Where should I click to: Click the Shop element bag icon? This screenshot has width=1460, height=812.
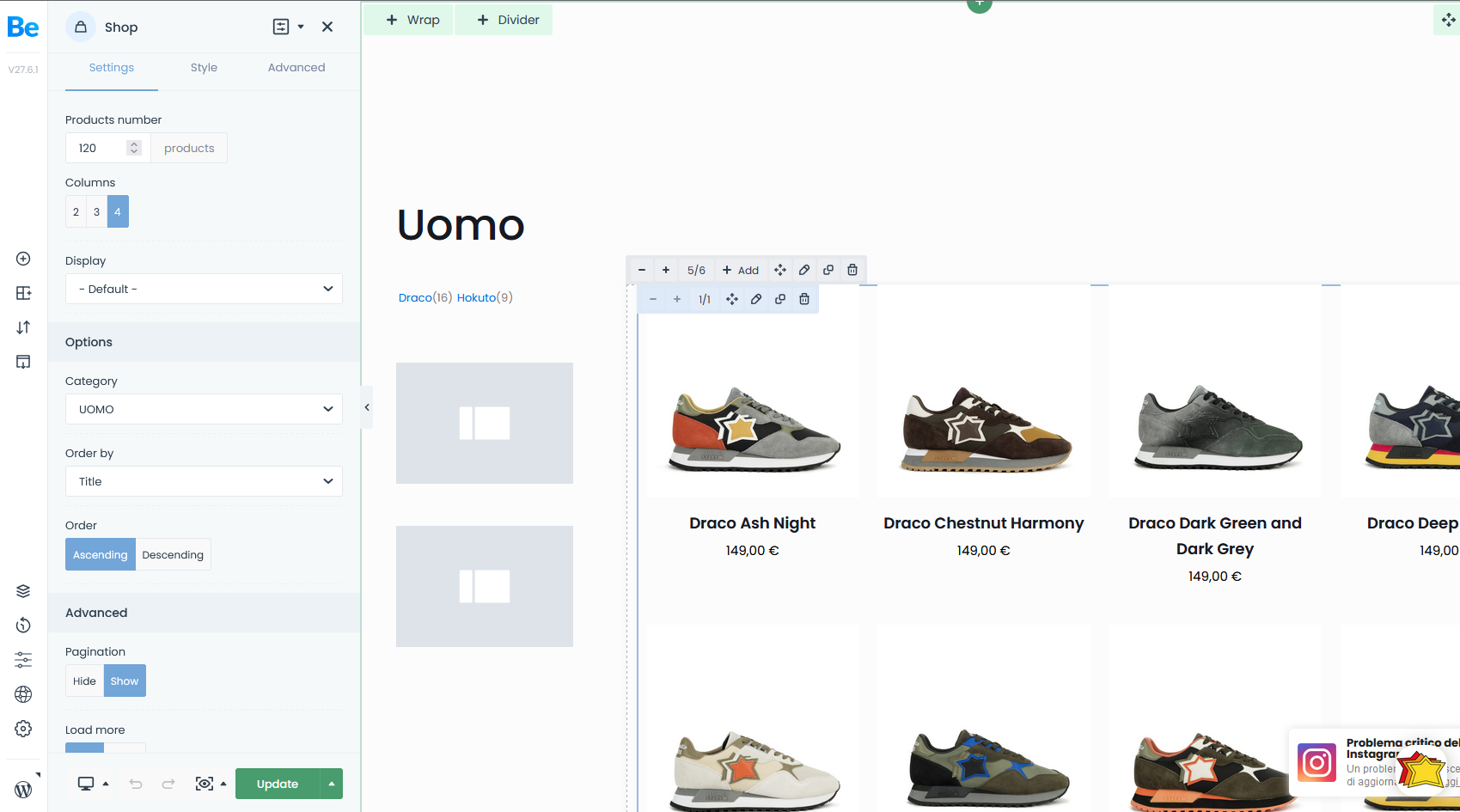pyautogui.click(x=81, y=27)
